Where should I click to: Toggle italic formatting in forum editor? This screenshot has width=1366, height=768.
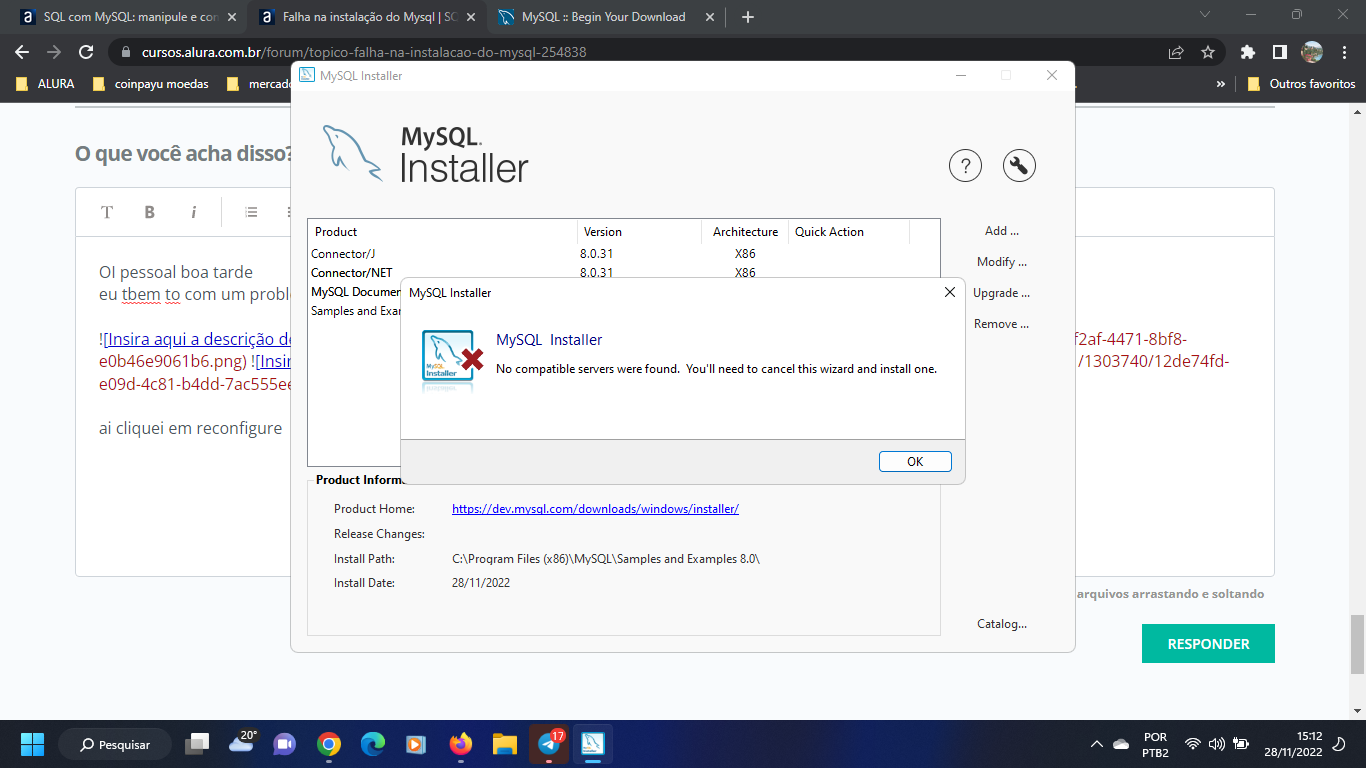coord(194,212)
